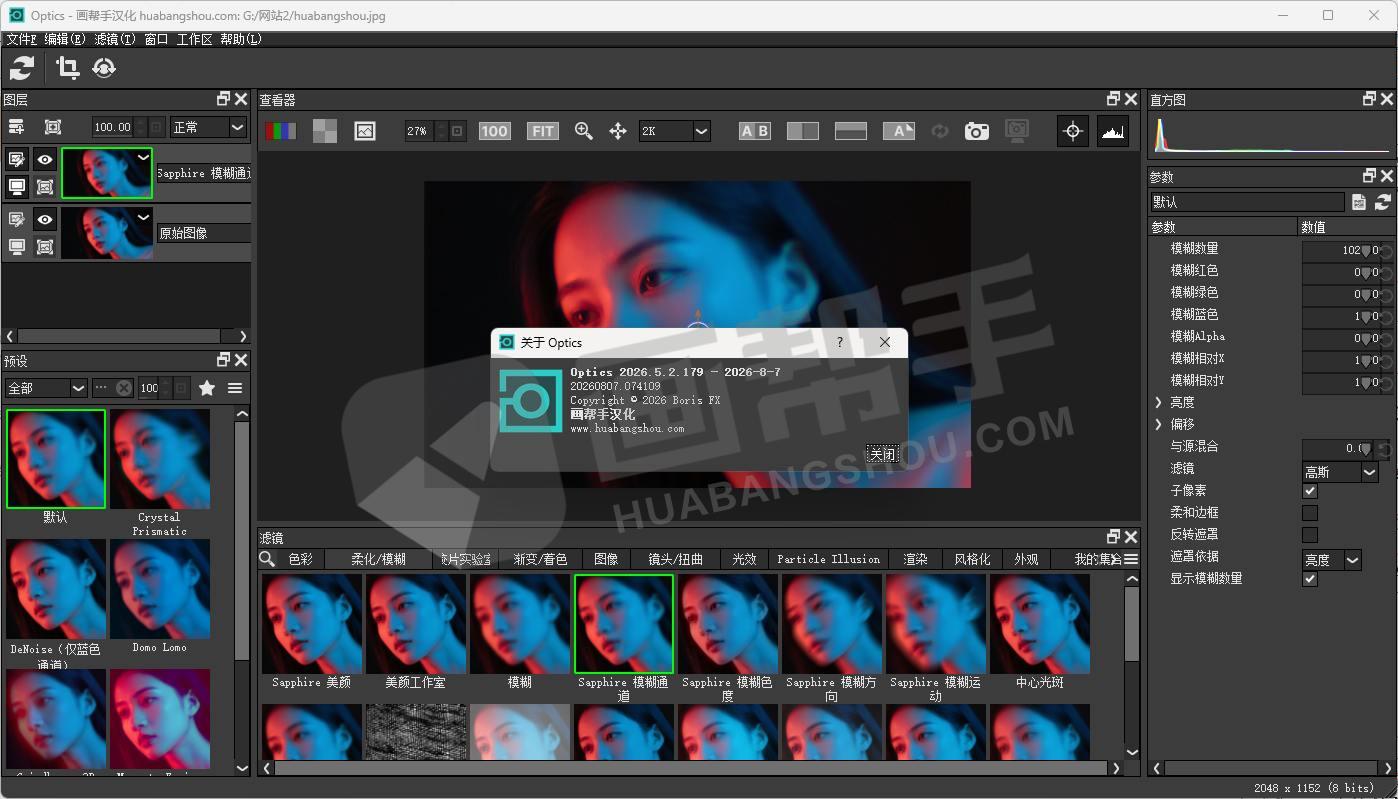Switch to the 镜头/扭曲 filter tab

coord(676,560)
